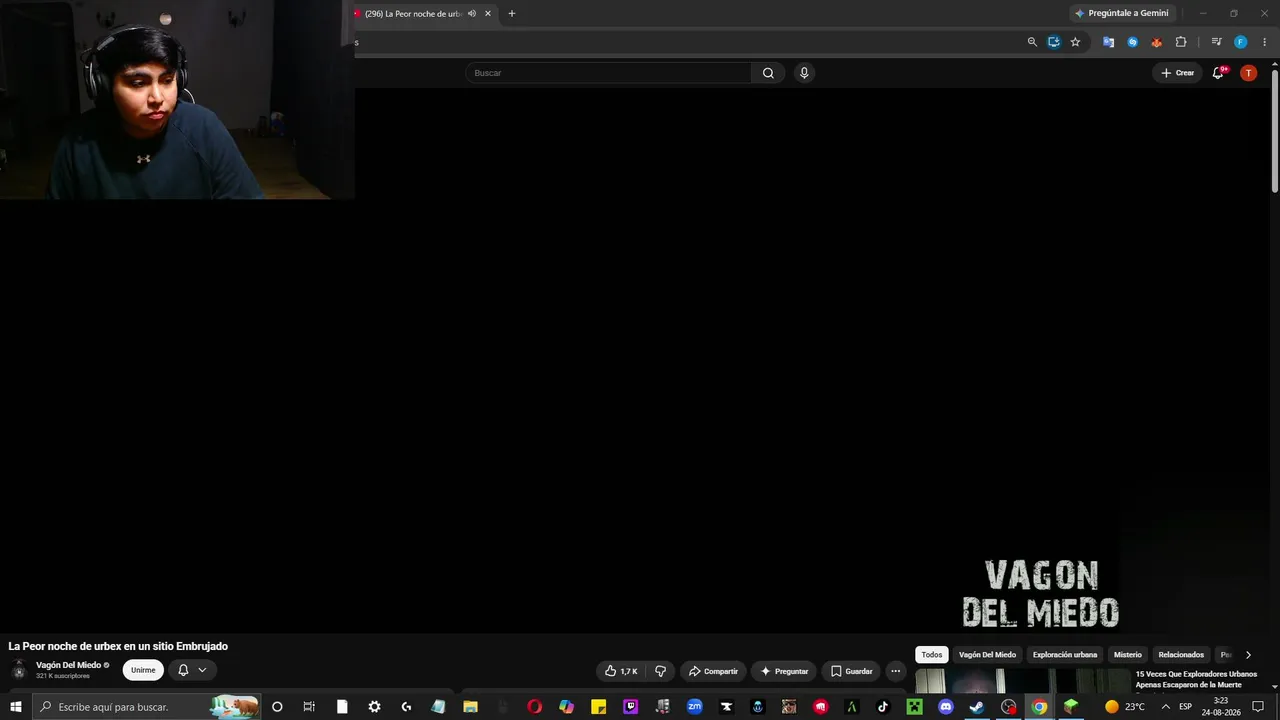Click the YouTube search magnifier button
1280x720 pixels.
tap(768, 73)
